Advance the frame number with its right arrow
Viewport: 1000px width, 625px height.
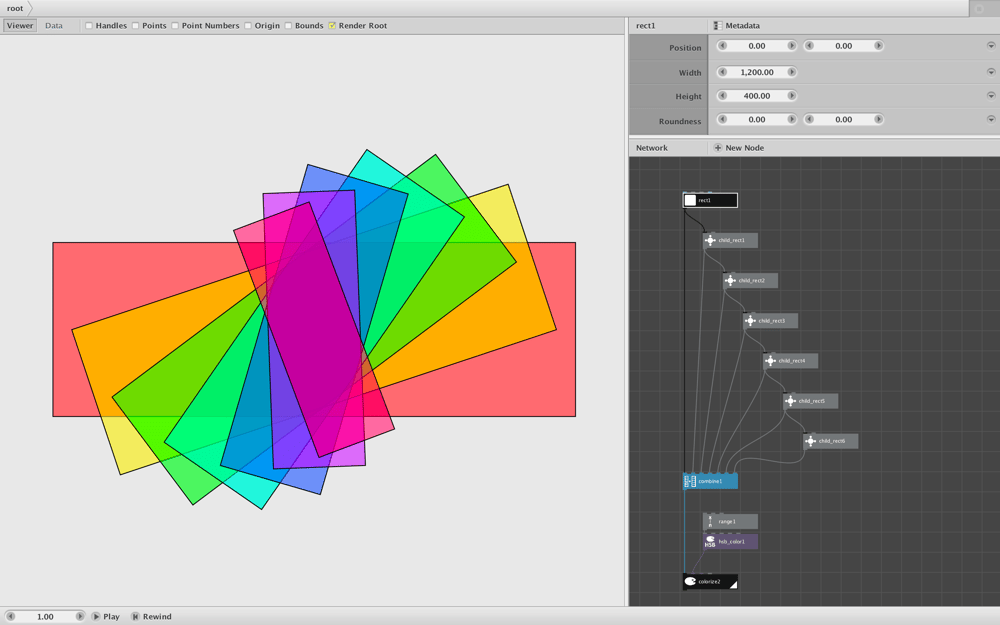click(x=80, y=617)
